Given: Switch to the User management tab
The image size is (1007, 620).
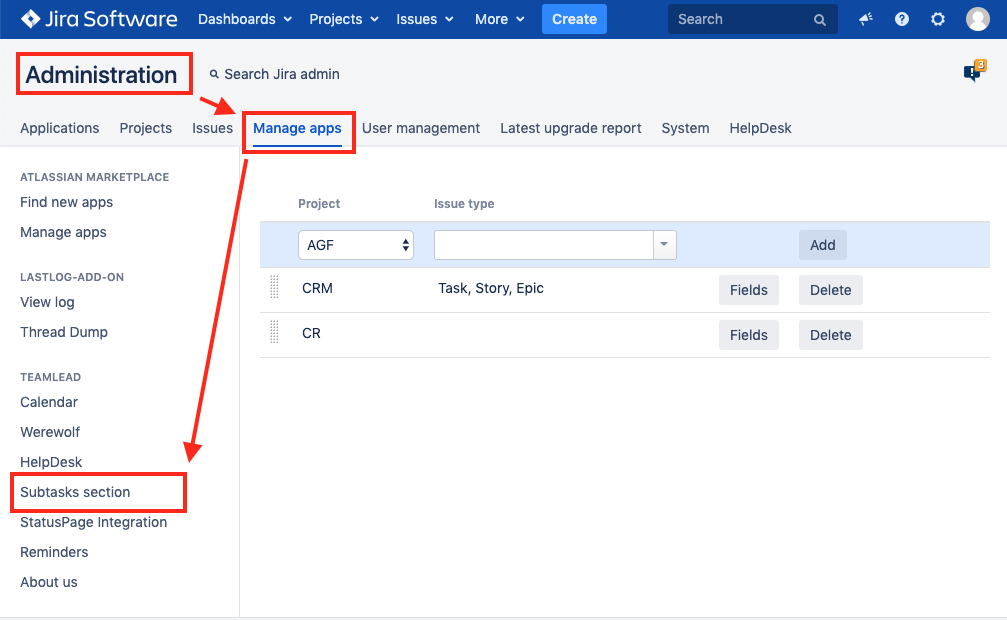Looking at the screenshot, I should [421, 128].
